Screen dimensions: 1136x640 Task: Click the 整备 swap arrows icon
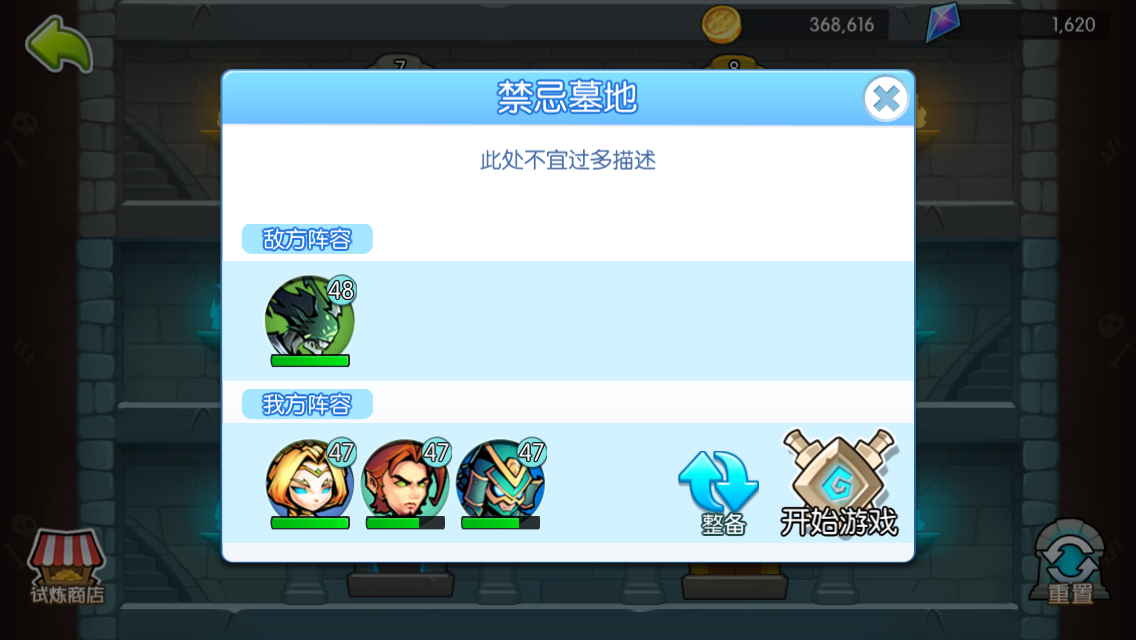(x=719, y=493)
